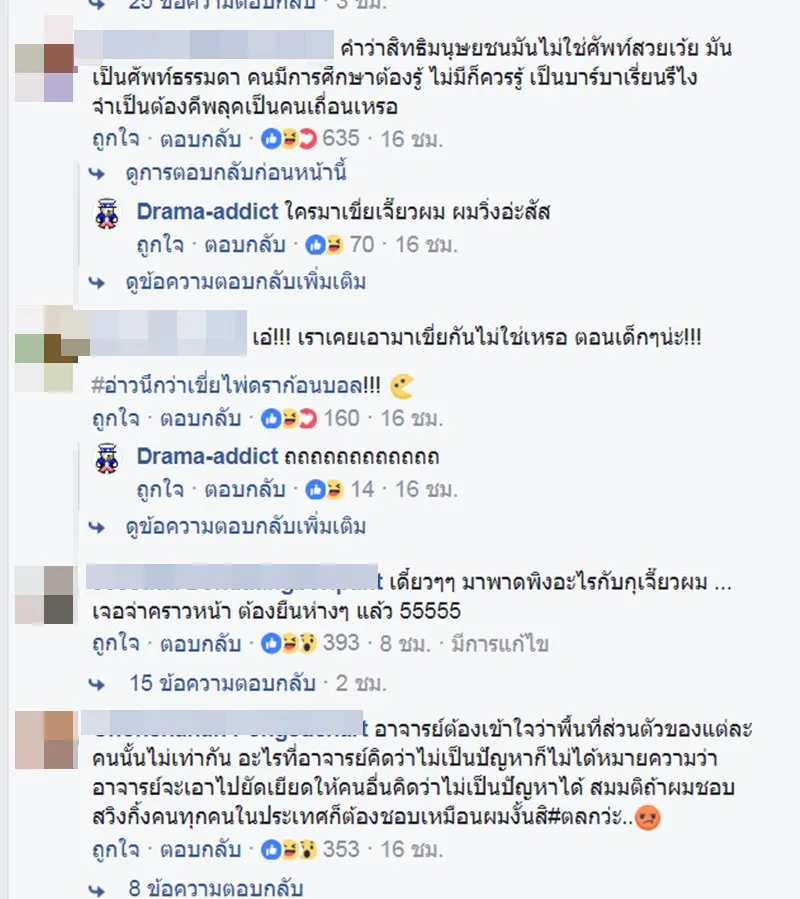
Task: Expand 'ดูข้อความตอบกลับเพิ่มเติม' under the 70-likes reply
Action: click(245, 282)
